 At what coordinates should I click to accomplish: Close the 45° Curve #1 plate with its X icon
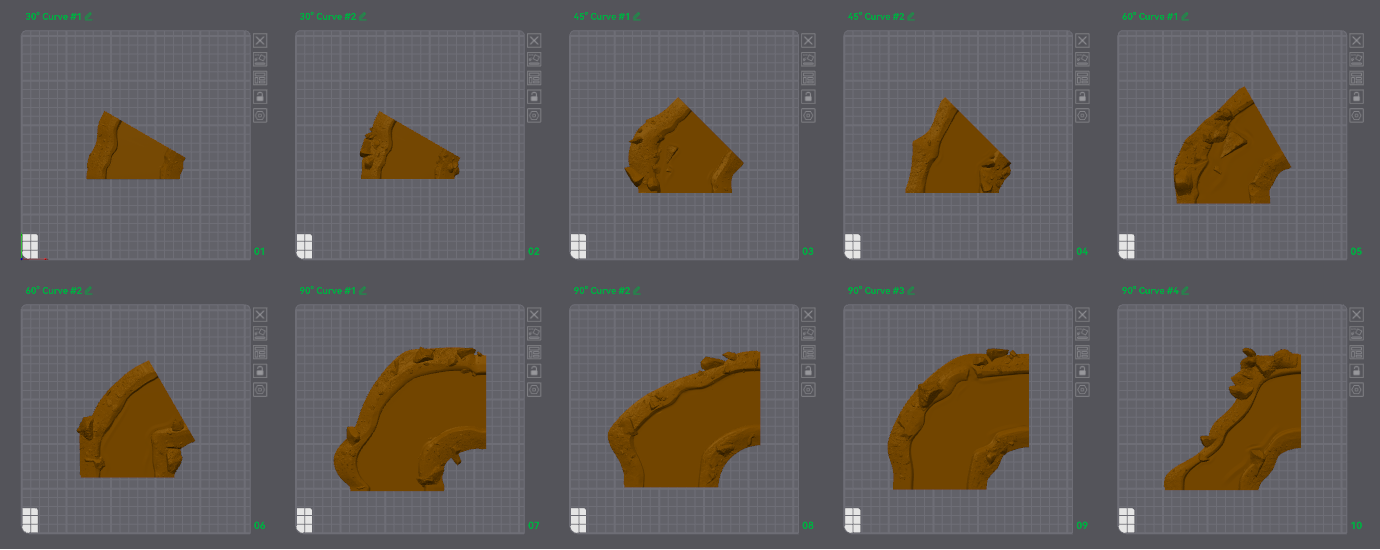808,40
